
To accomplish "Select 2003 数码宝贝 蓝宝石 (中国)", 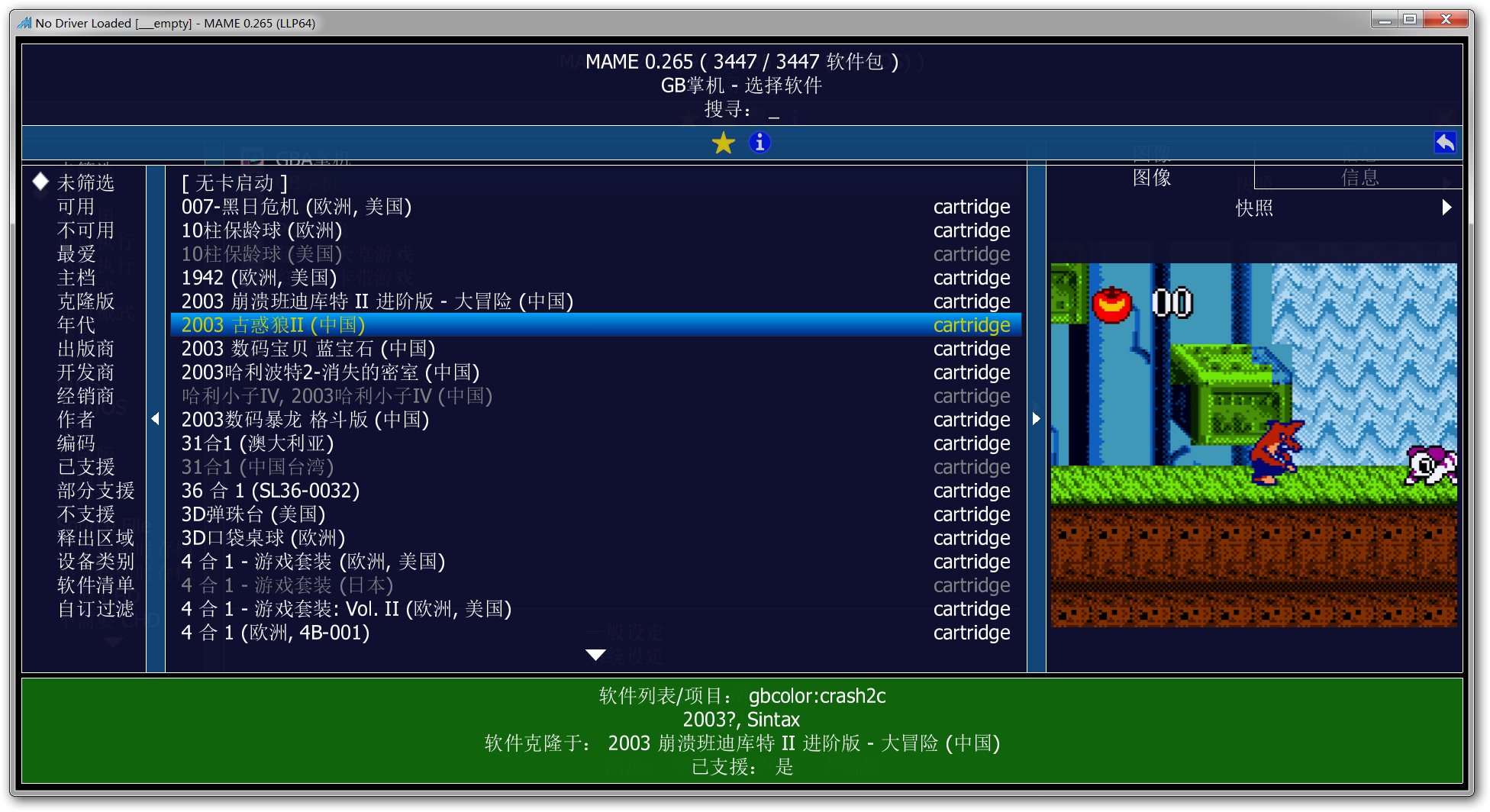I will (x=595, y=349).
